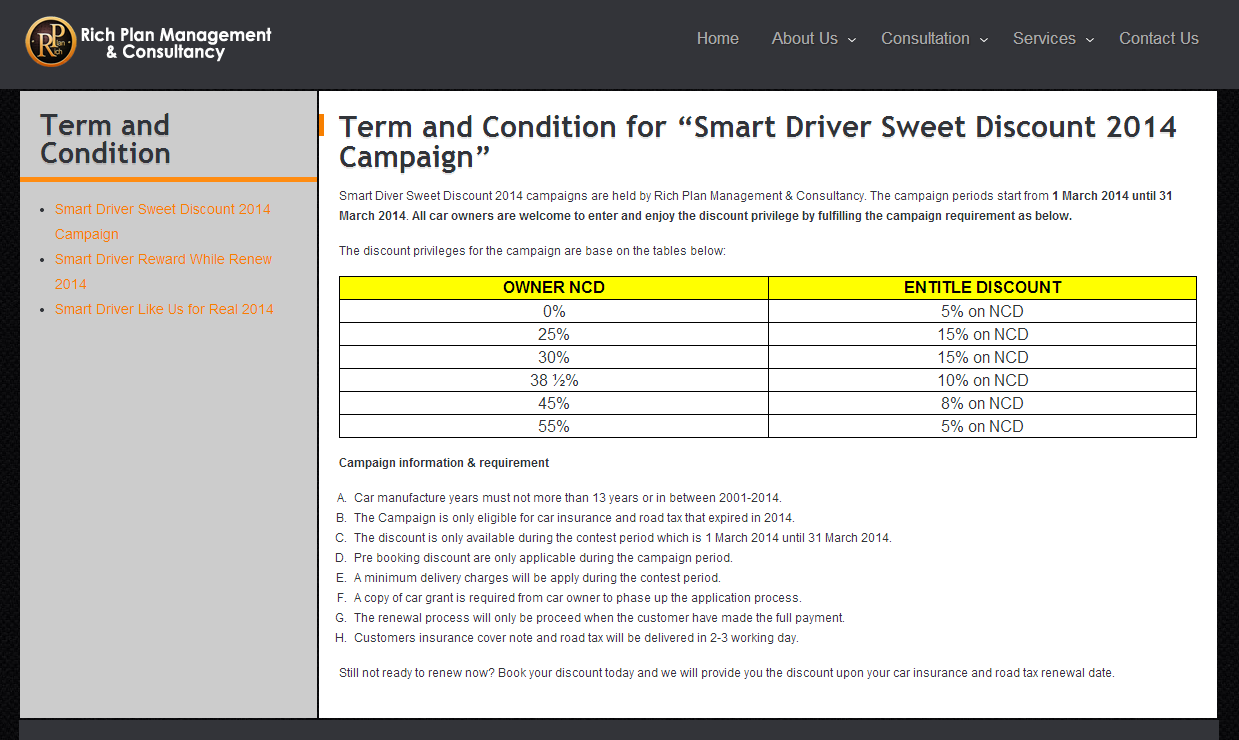
Task: Click the "OWNER NCD" table header
Action: 554,288
